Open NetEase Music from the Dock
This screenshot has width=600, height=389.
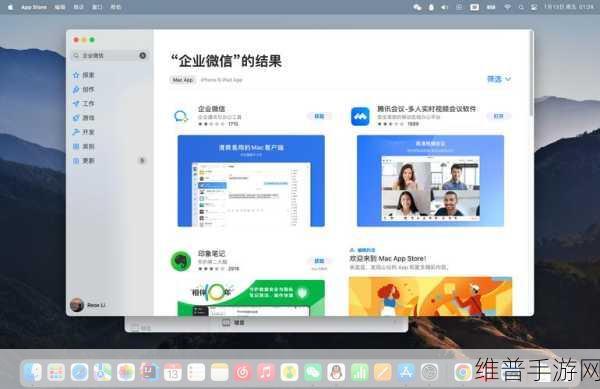pyautogui.click(x=243, y=372)
